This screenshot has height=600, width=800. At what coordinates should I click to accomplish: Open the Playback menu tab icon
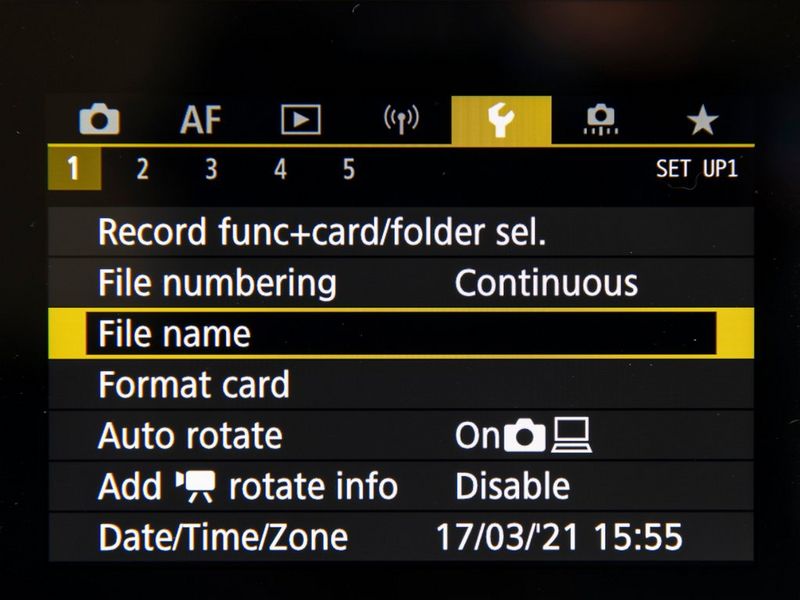(x=301, y=120)
